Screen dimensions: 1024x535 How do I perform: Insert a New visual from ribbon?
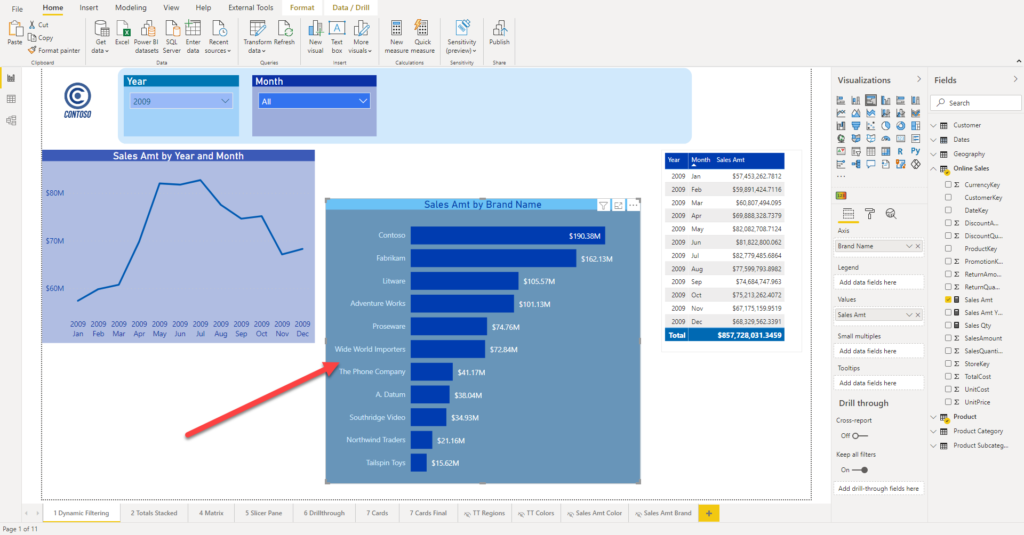coord(315,37)
